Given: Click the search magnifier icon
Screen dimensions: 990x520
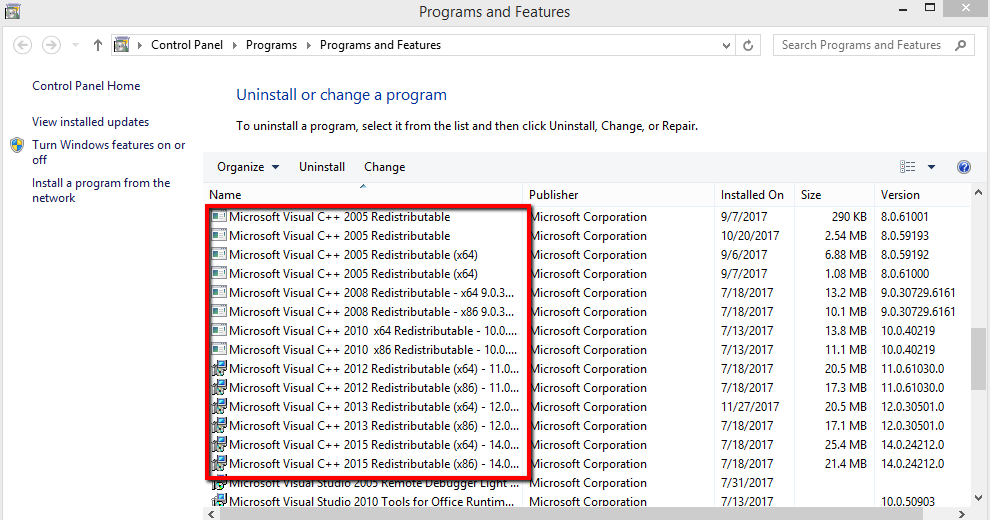Looking at the screenshot, I should [960, 45].
